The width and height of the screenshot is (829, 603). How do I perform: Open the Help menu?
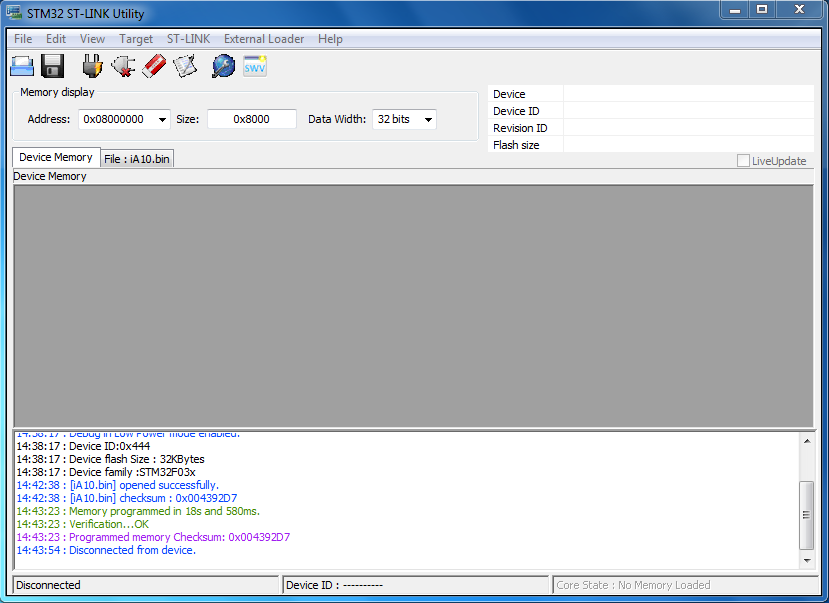click(x=330, y=39)
